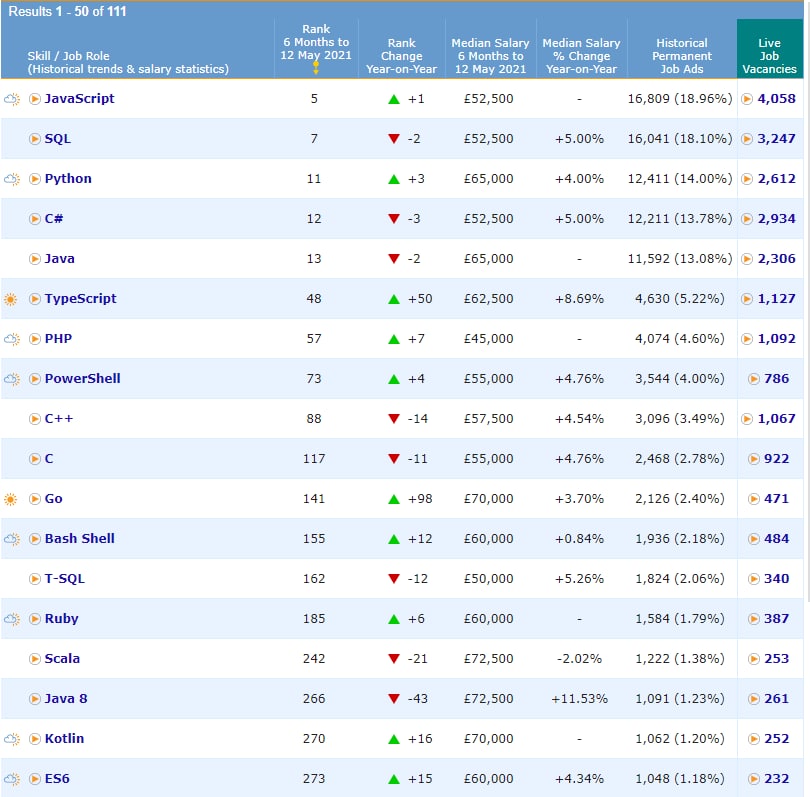Click the orange arrow icon beside Kotlin

(35, 739)
